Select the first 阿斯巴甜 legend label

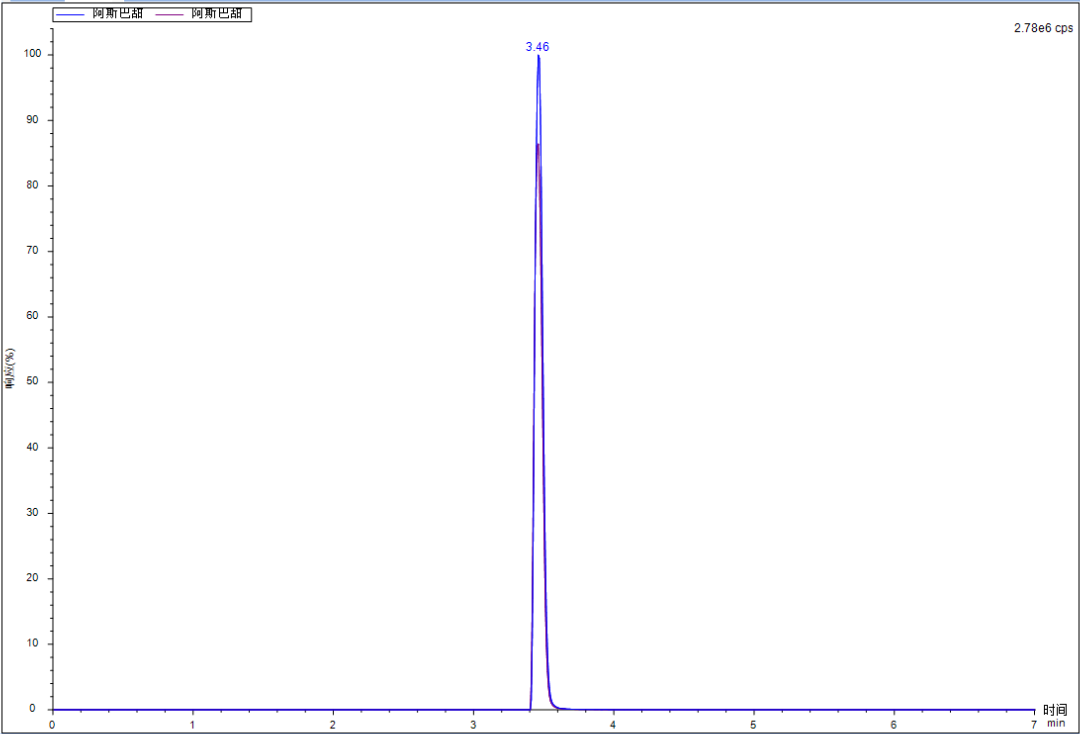pyautogui.click(x=117, y=15)
